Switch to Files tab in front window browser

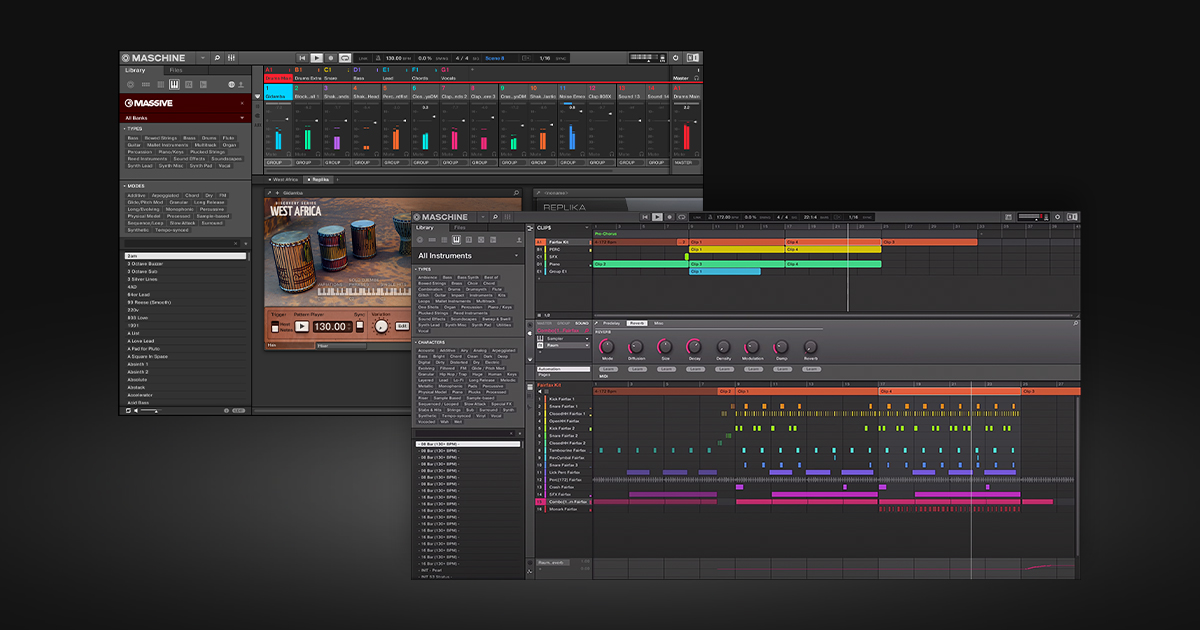460,227
